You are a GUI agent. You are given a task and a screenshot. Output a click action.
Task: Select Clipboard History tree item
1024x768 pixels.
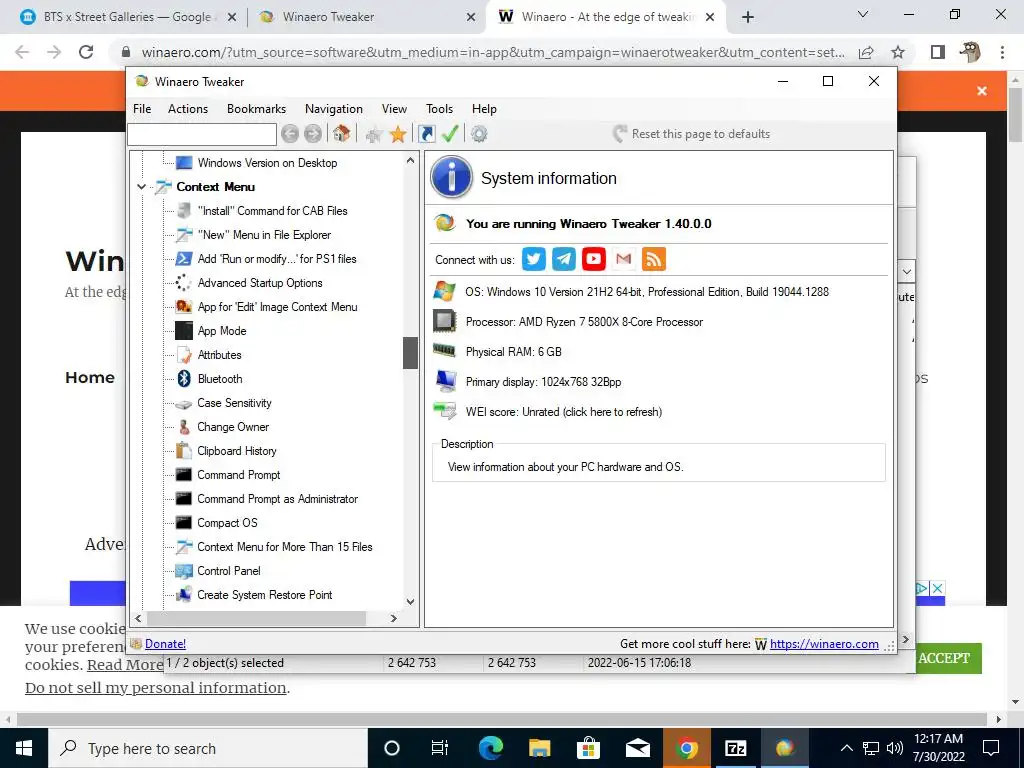(x=236, y=451)
